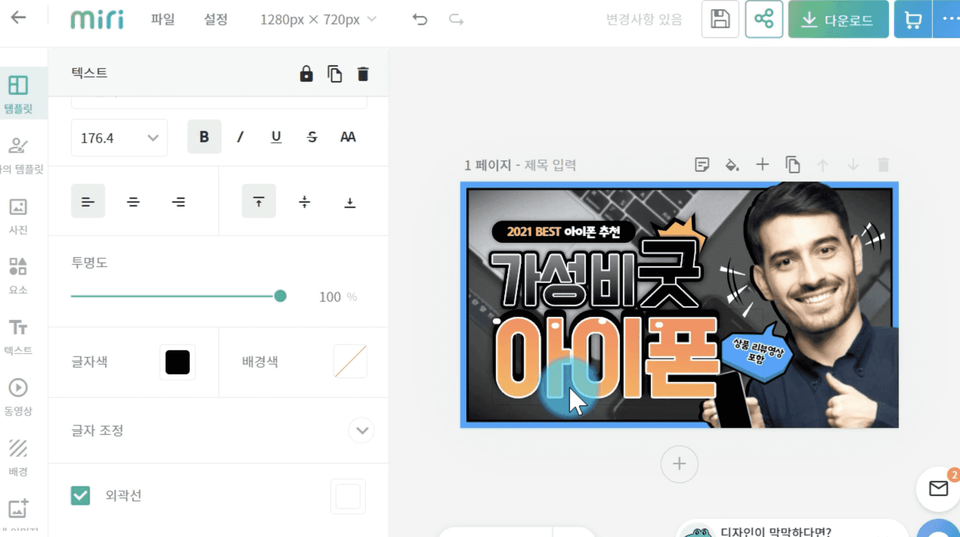Select the blue speech bubble on canvas
960x537 pixels.
(756, 353)
